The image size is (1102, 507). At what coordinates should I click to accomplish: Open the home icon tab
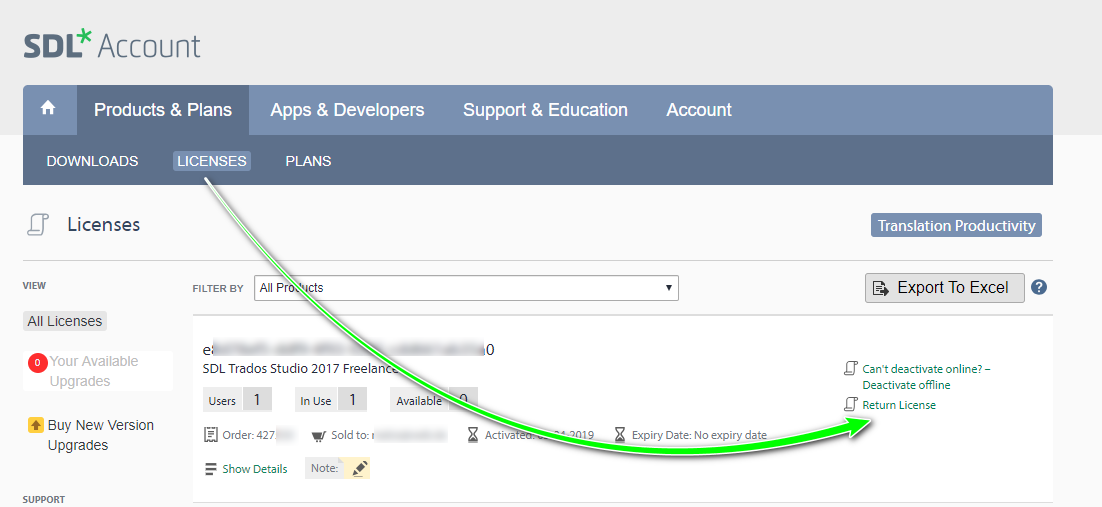pos(48,110)
